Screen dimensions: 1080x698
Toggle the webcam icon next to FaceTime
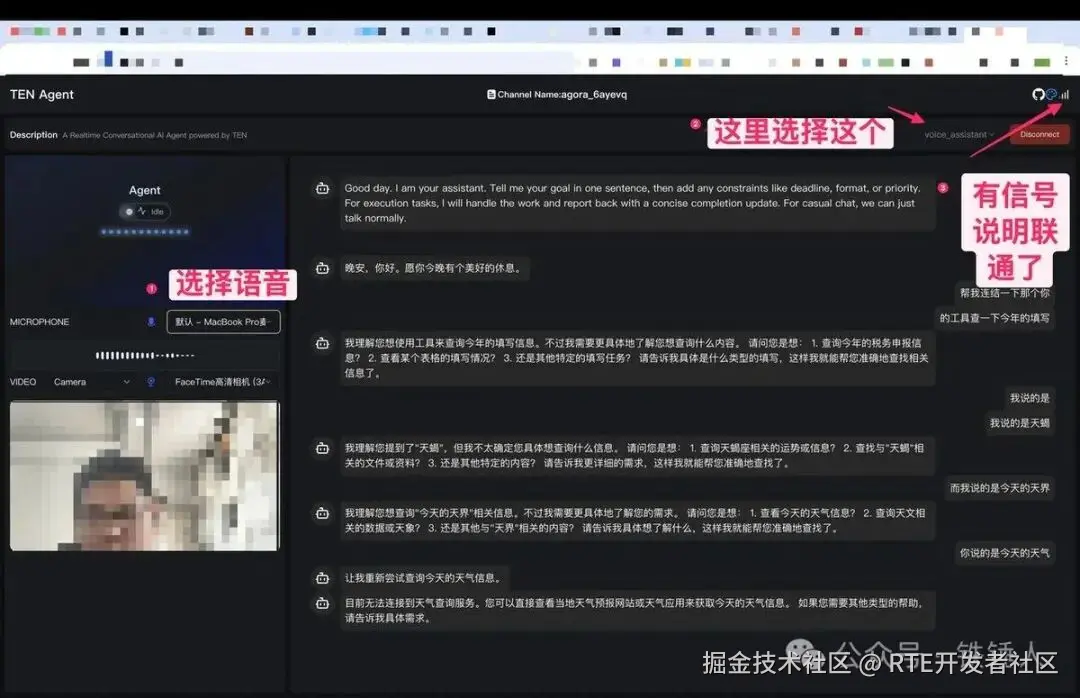click(x=151, y=382)
